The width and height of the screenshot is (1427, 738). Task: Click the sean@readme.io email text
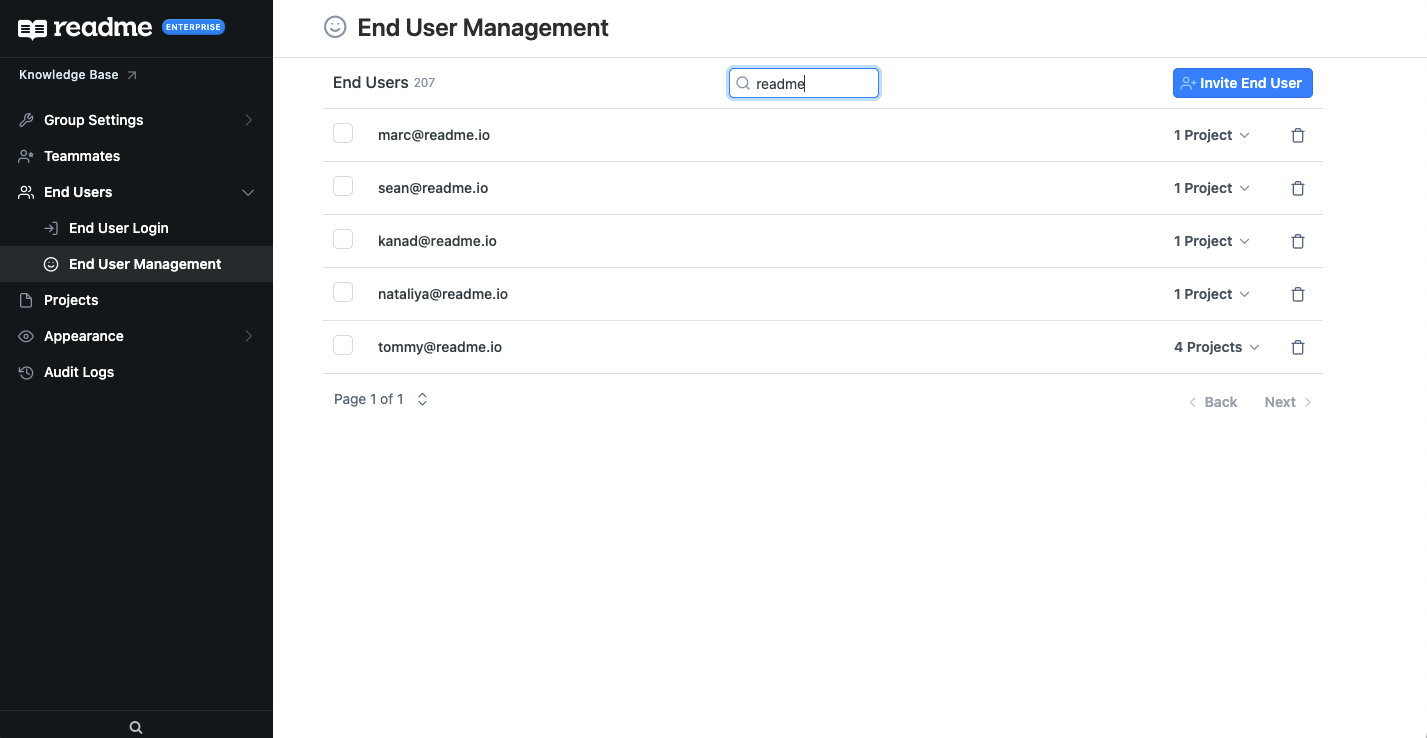(433, 188)
